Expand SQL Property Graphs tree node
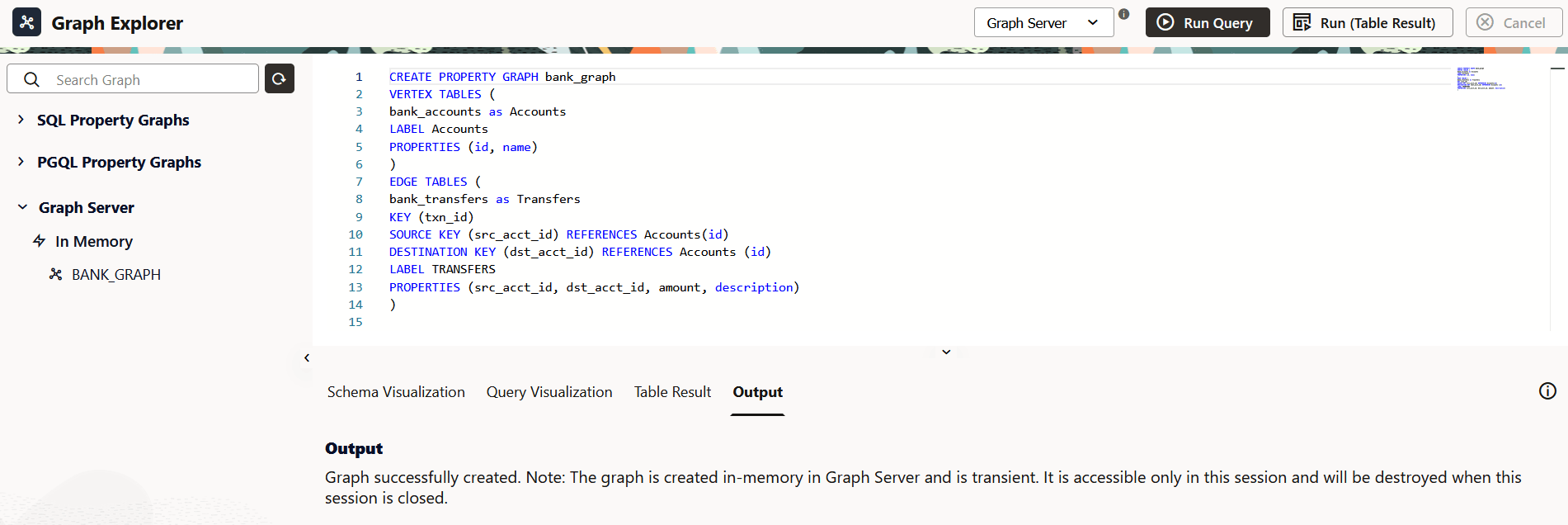1568x525 pixels. coord(21,120)
